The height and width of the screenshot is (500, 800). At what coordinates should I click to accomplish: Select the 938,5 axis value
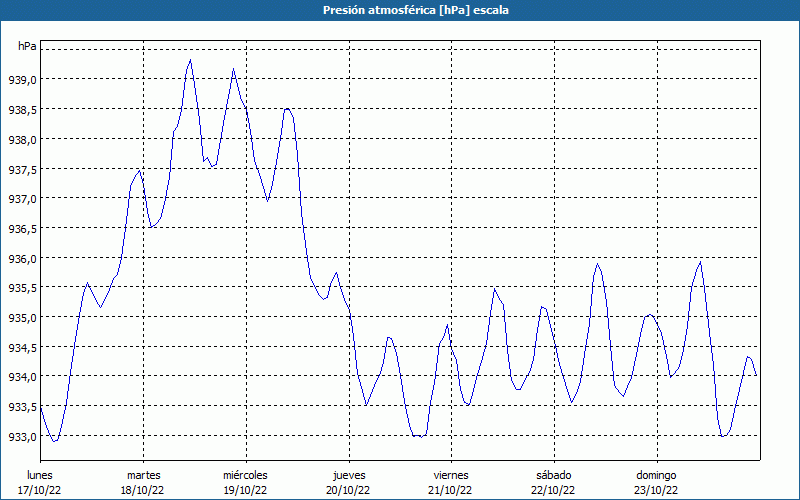point(22,109)
